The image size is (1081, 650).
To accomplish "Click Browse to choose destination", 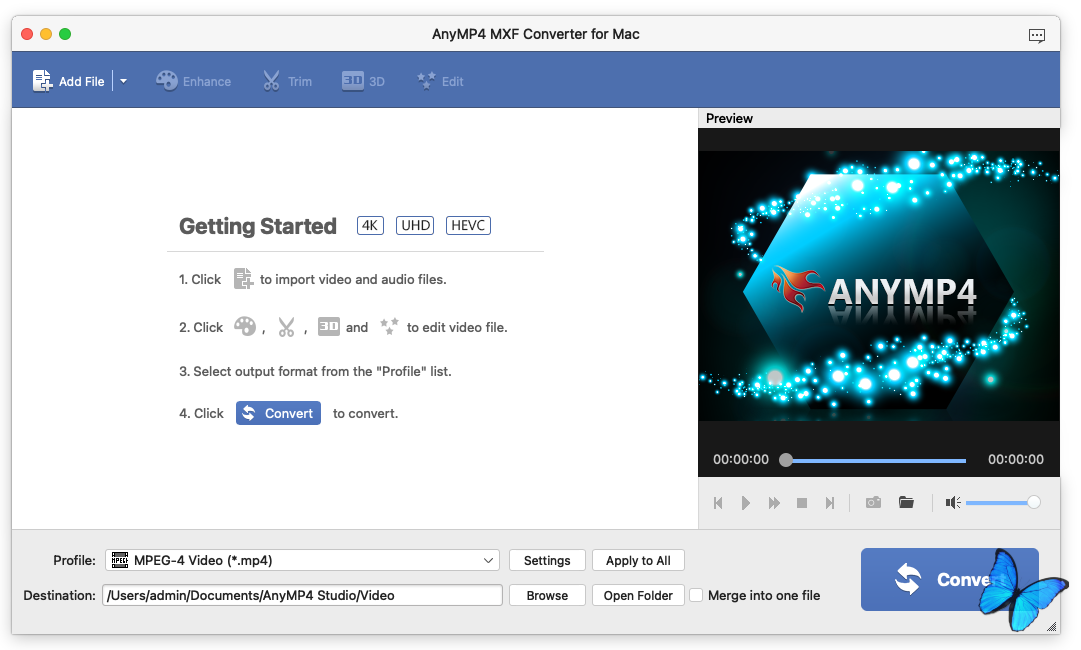I will (x=547, y=595).
